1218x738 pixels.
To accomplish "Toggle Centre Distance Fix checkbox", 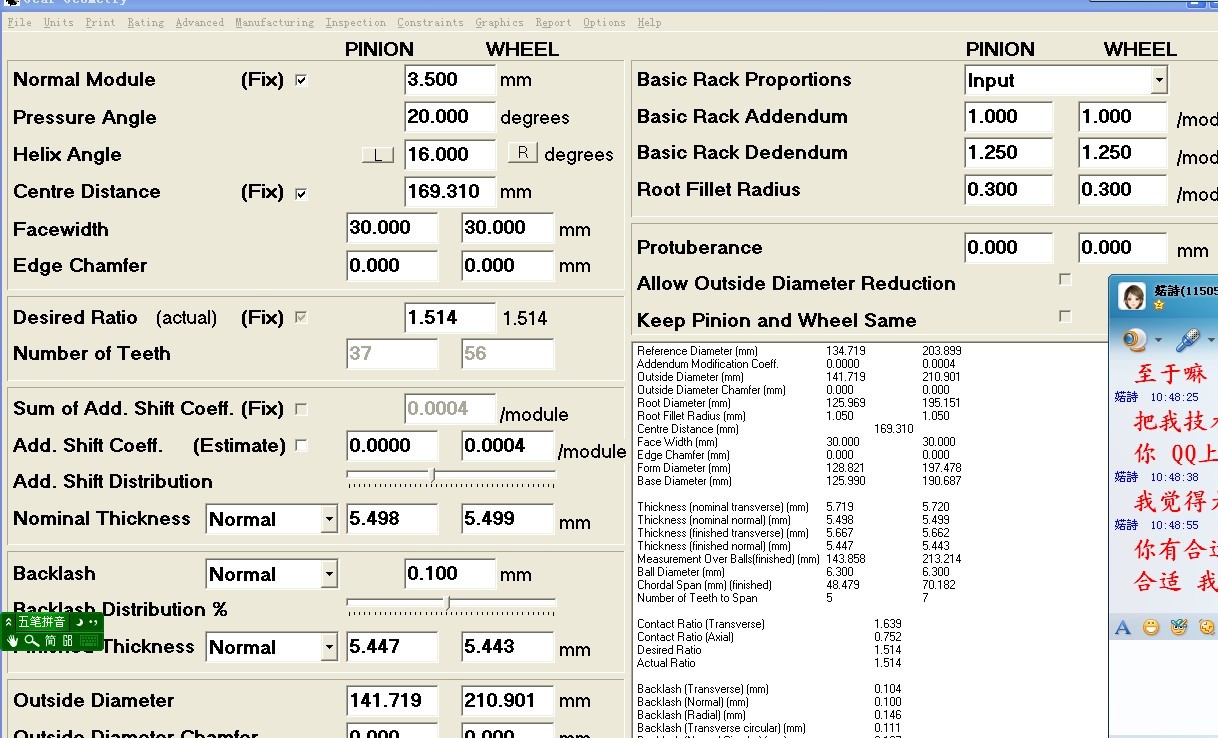I will pos(301,193).
